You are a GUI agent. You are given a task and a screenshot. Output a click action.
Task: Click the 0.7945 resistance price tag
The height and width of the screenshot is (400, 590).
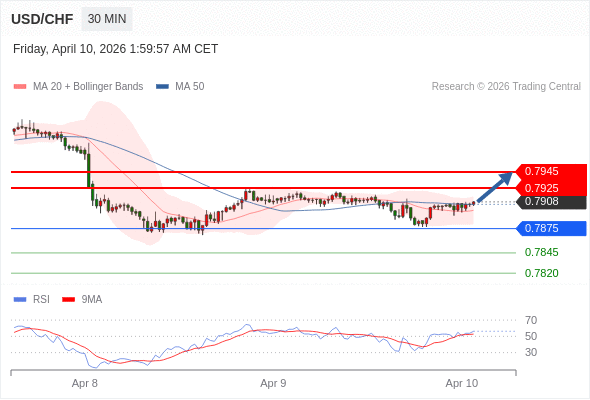click(551, 172)
